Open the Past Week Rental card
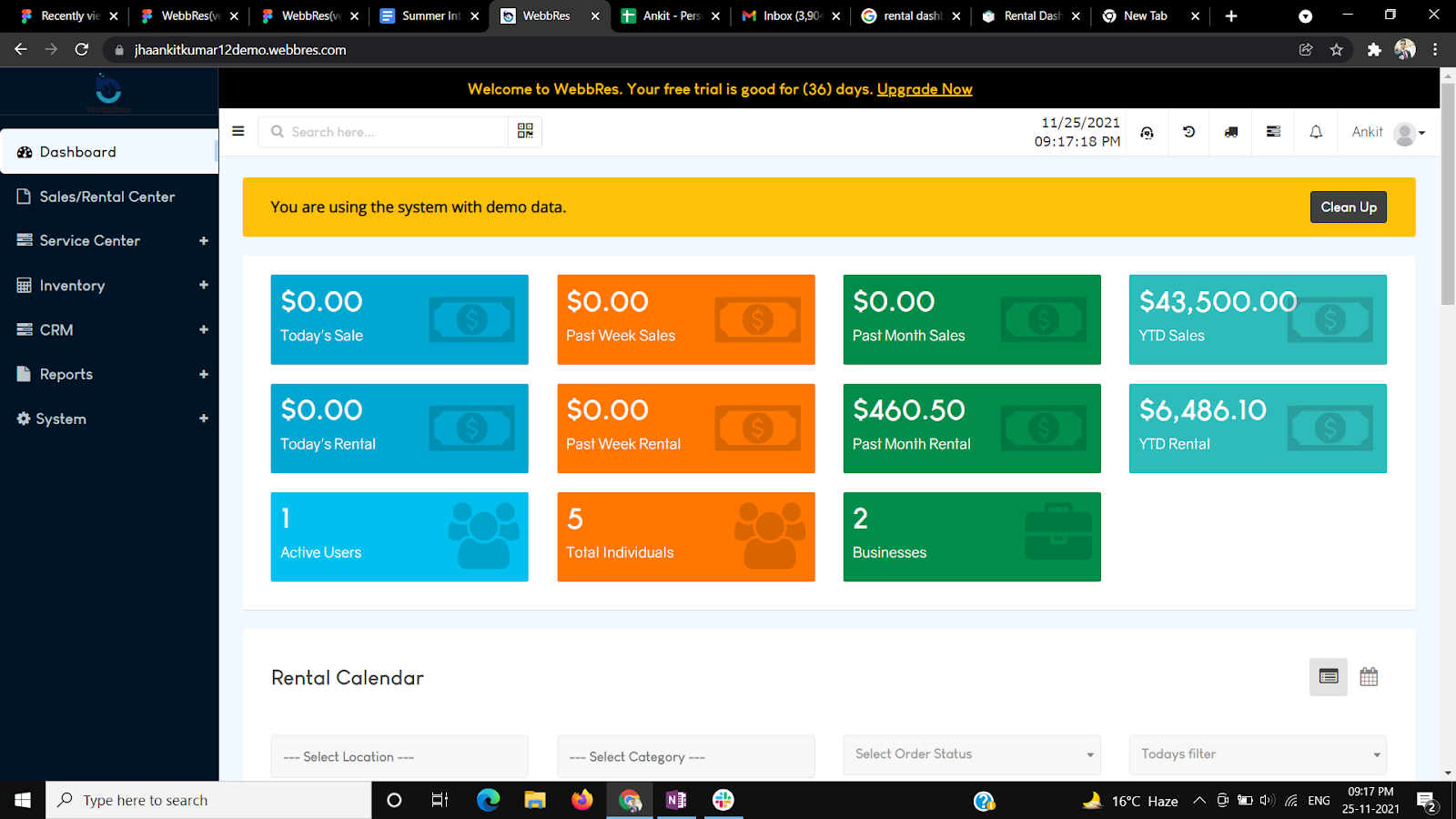 (x=686, y=428)
